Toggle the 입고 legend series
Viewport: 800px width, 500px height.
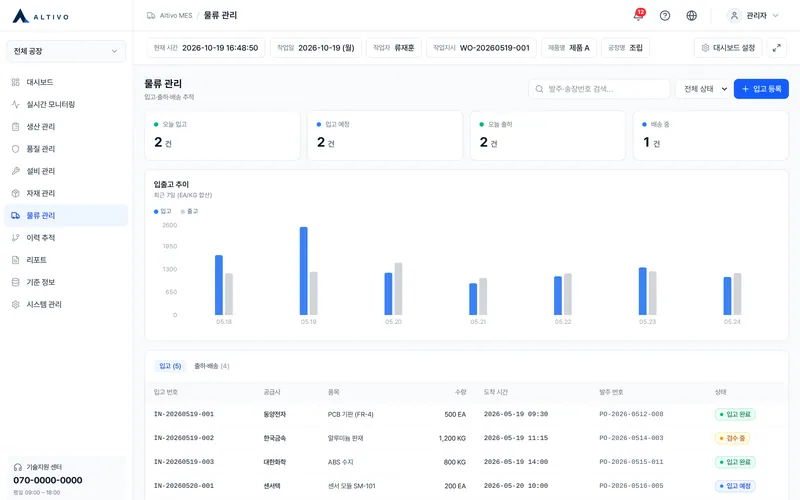163,211
